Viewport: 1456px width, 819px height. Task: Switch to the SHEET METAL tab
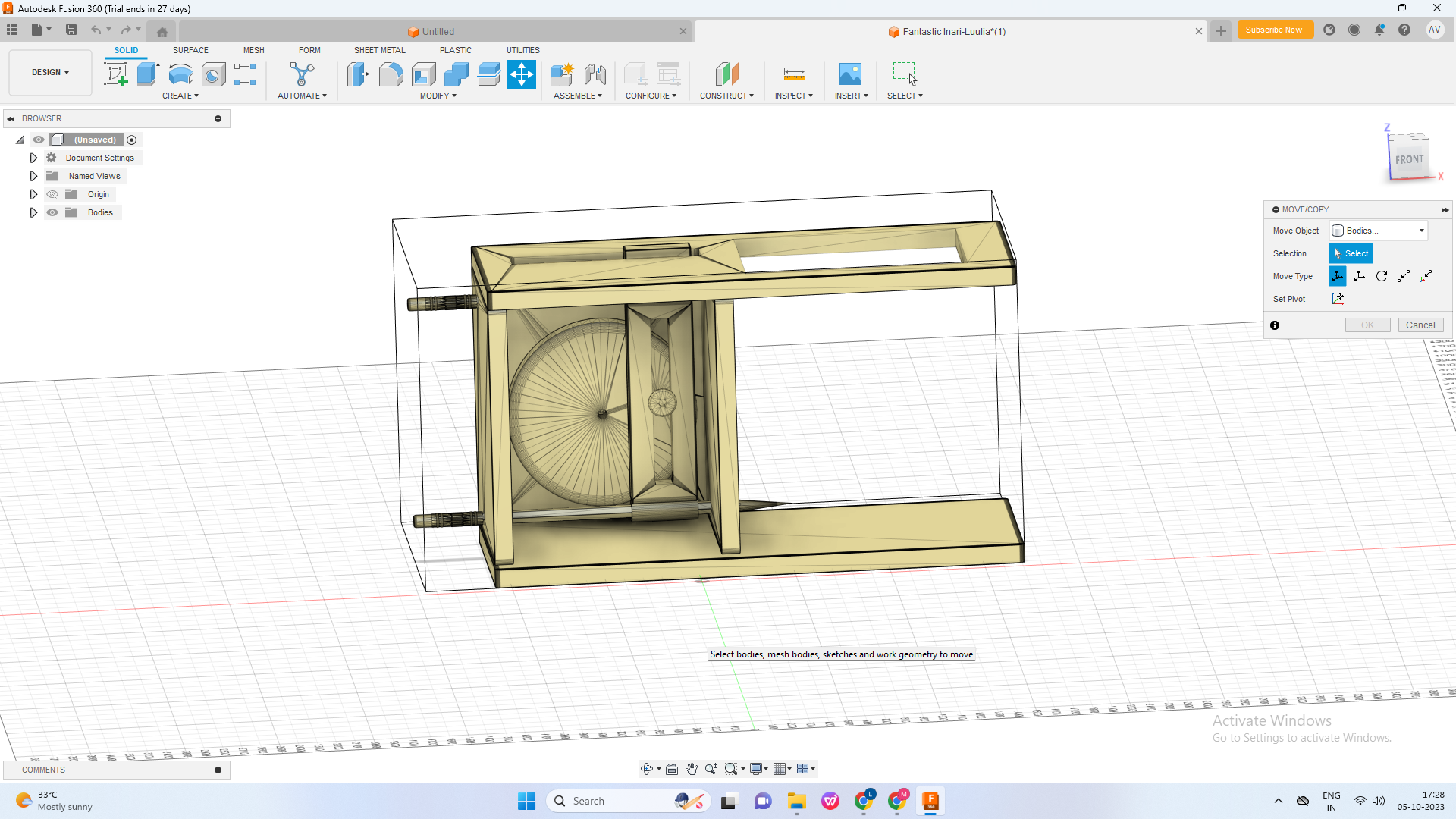pos(379,50)
